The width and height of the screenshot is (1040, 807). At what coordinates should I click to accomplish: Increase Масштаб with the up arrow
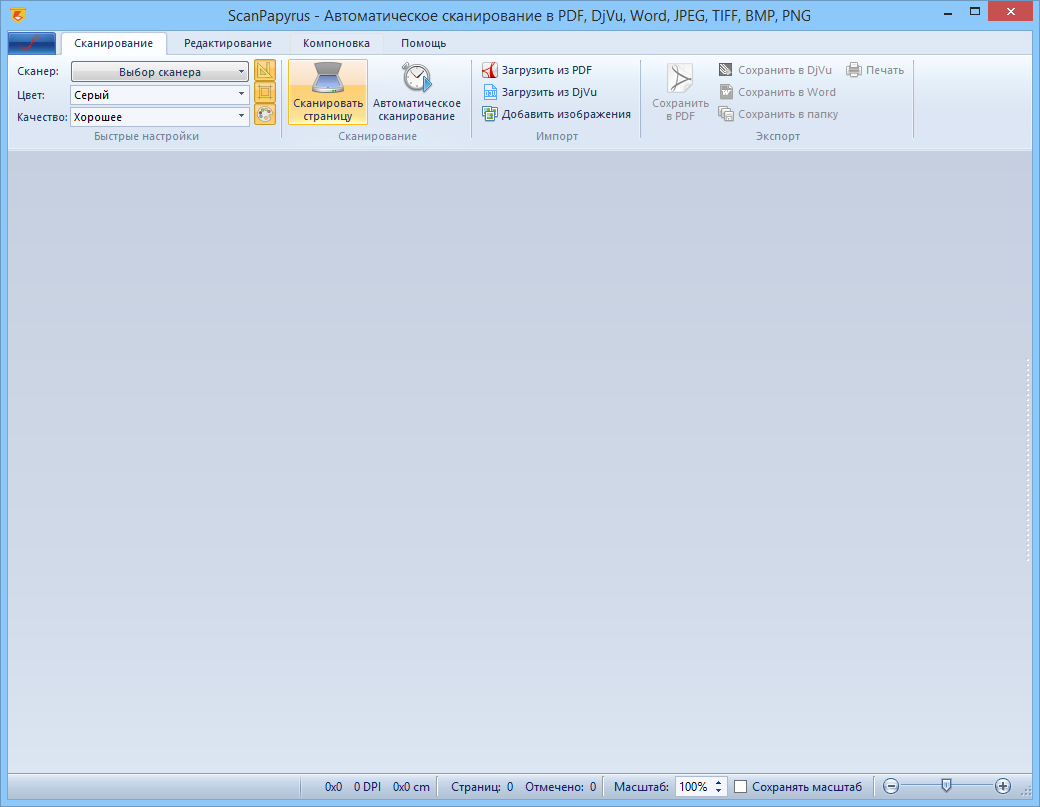click(718, 782)
